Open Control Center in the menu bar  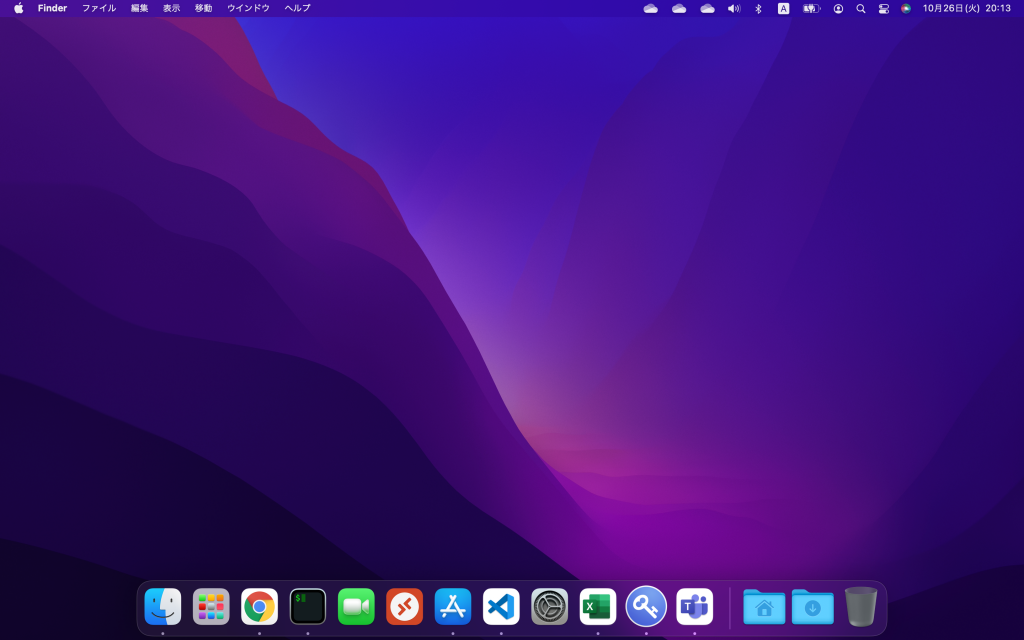pos(884,8)
